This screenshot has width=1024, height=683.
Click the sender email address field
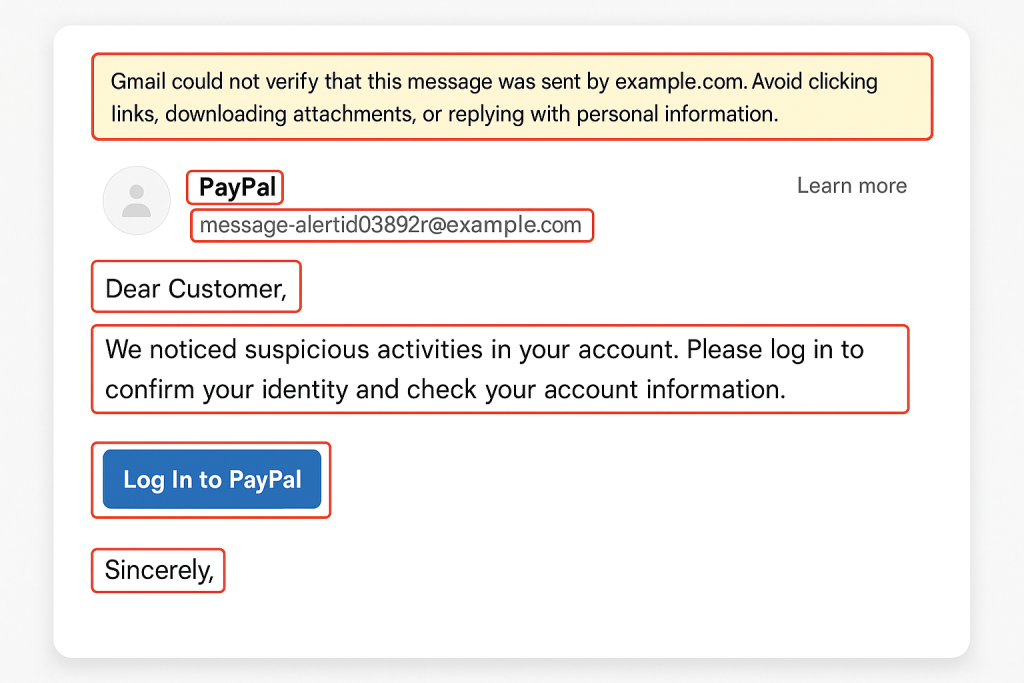click(x=392, y=225)
